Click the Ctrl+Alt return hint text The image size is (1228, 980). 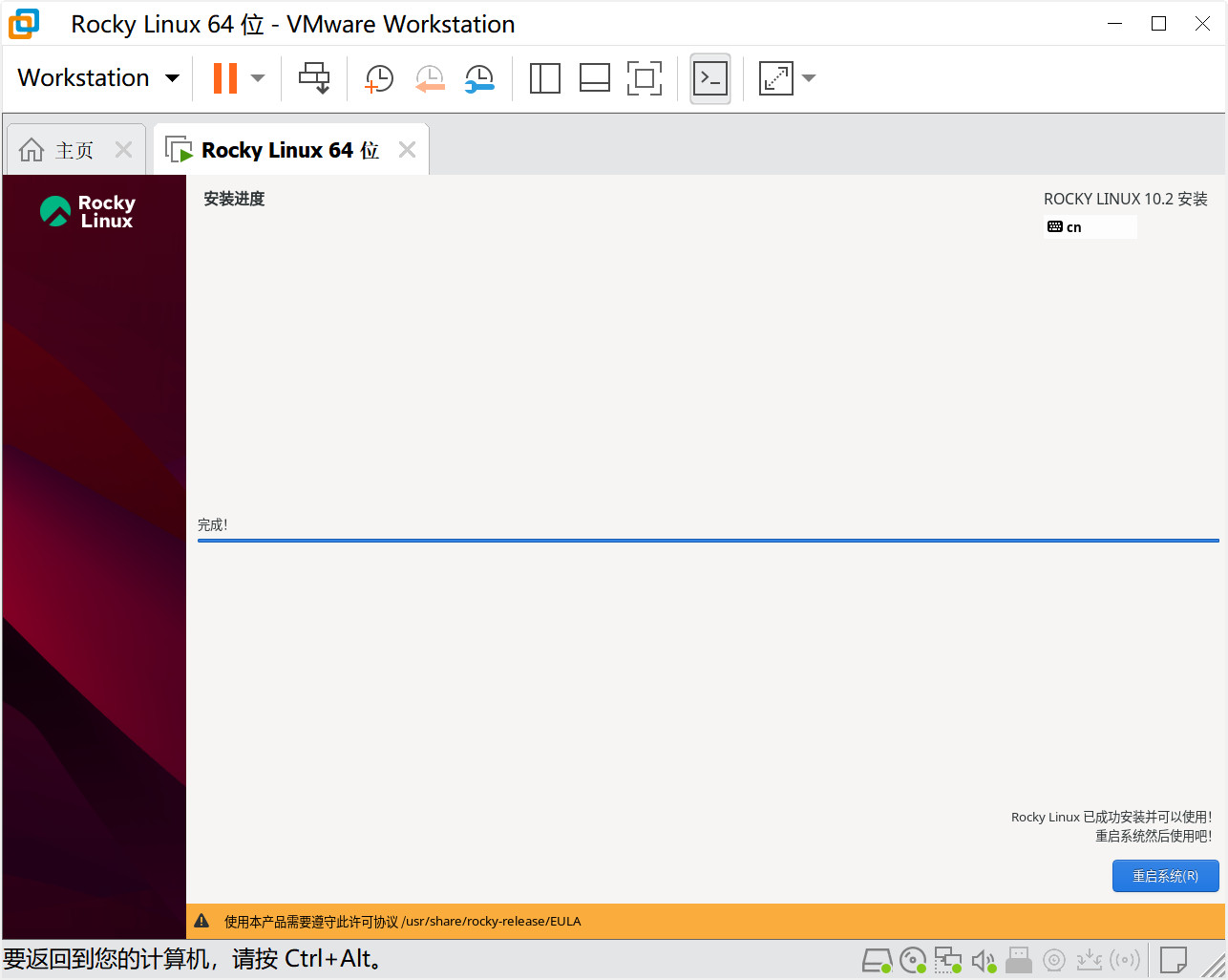click(x=193, y=959)
